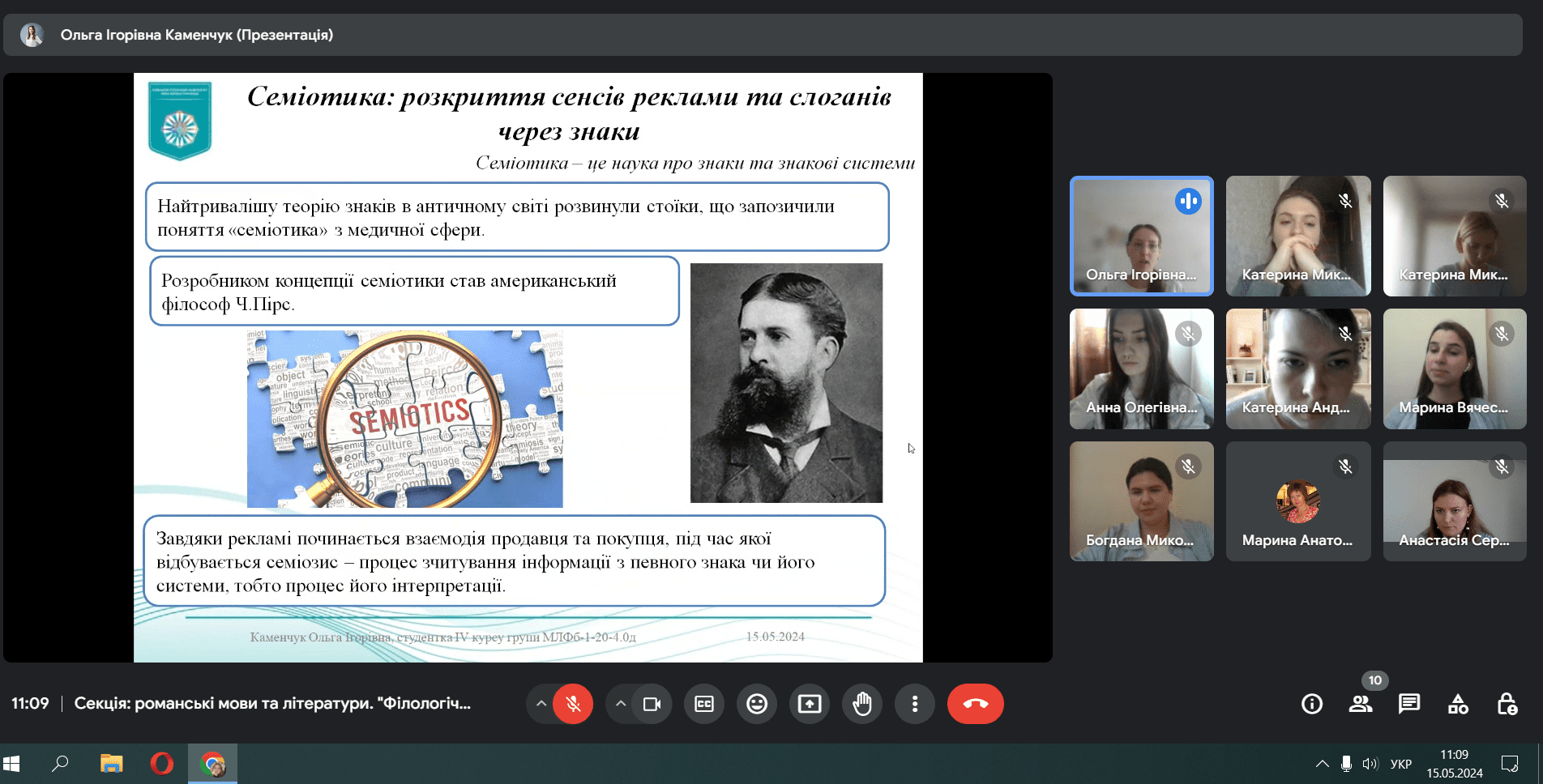Unmute your microphone

(x=574, y=704)
